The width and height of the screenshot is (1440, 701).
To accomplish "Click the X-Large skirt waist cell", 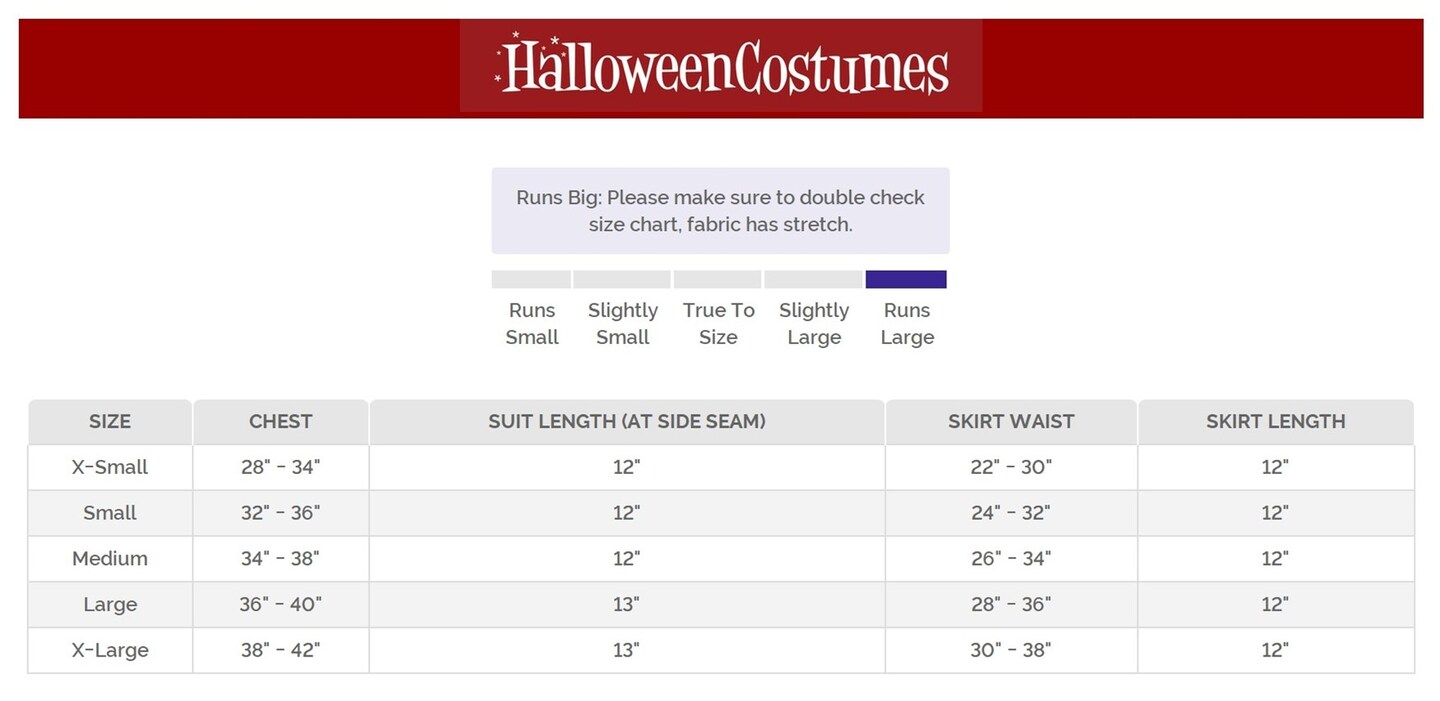I will 1011,650.
